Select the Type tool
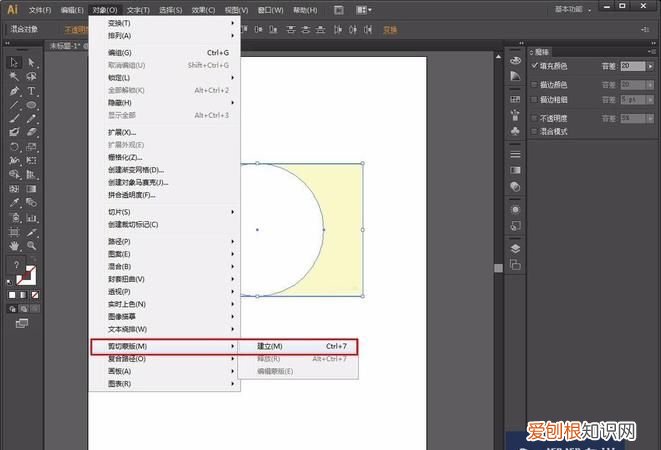 click(x=31, y=91)
